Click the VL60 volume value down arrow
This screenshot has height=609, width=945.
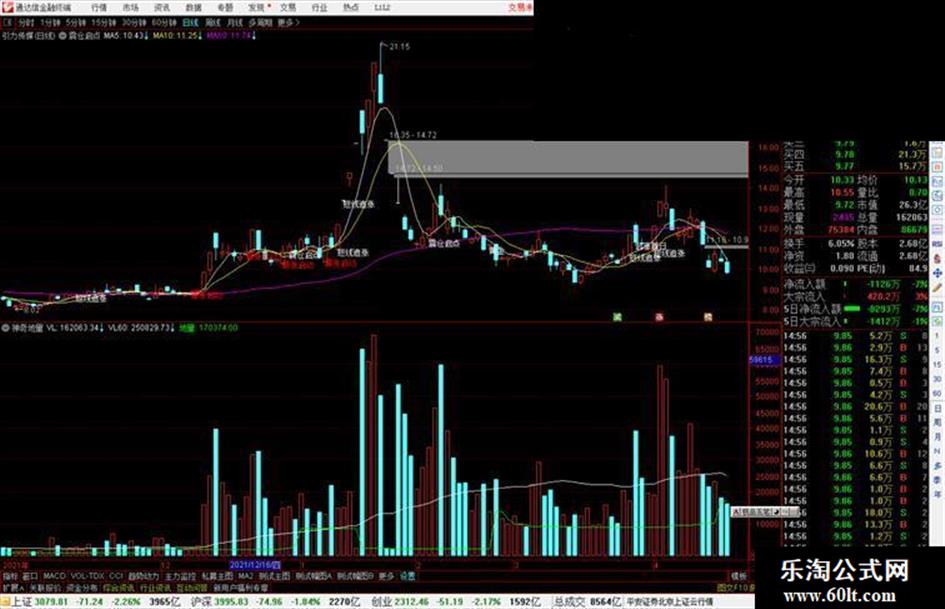[173, 328]
